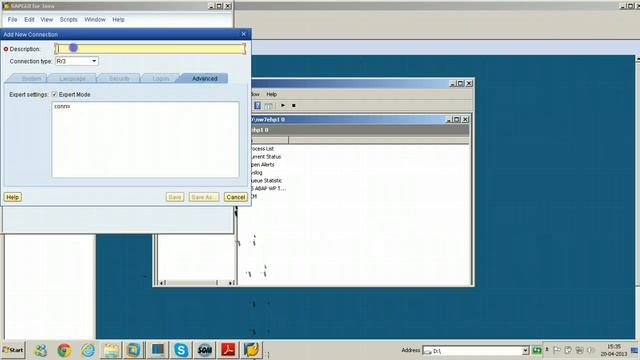Close the Add New Connection dialog

[x=244, y=34]
